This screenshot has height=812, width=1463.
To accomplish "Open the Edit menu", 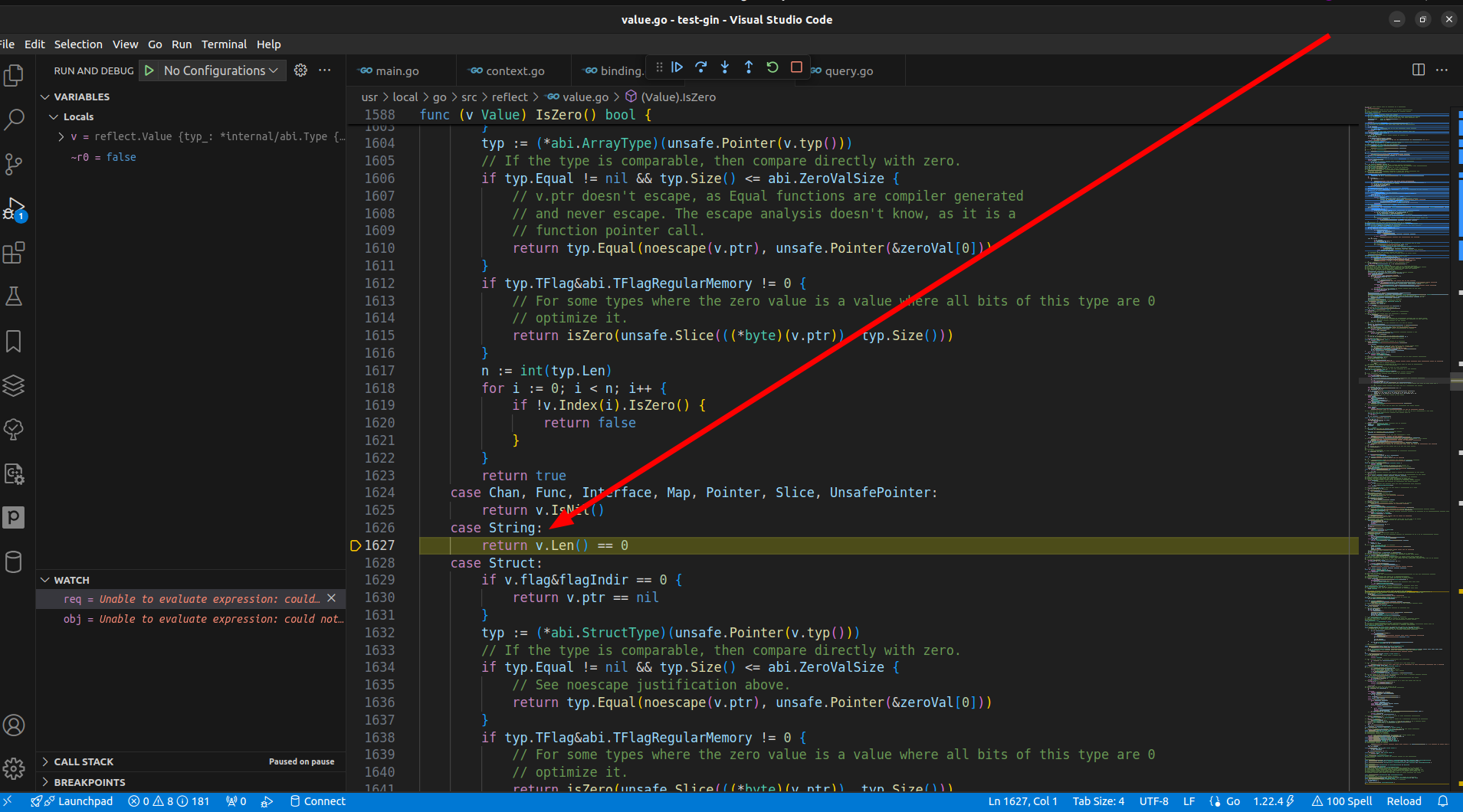I will tap(34, 44).
